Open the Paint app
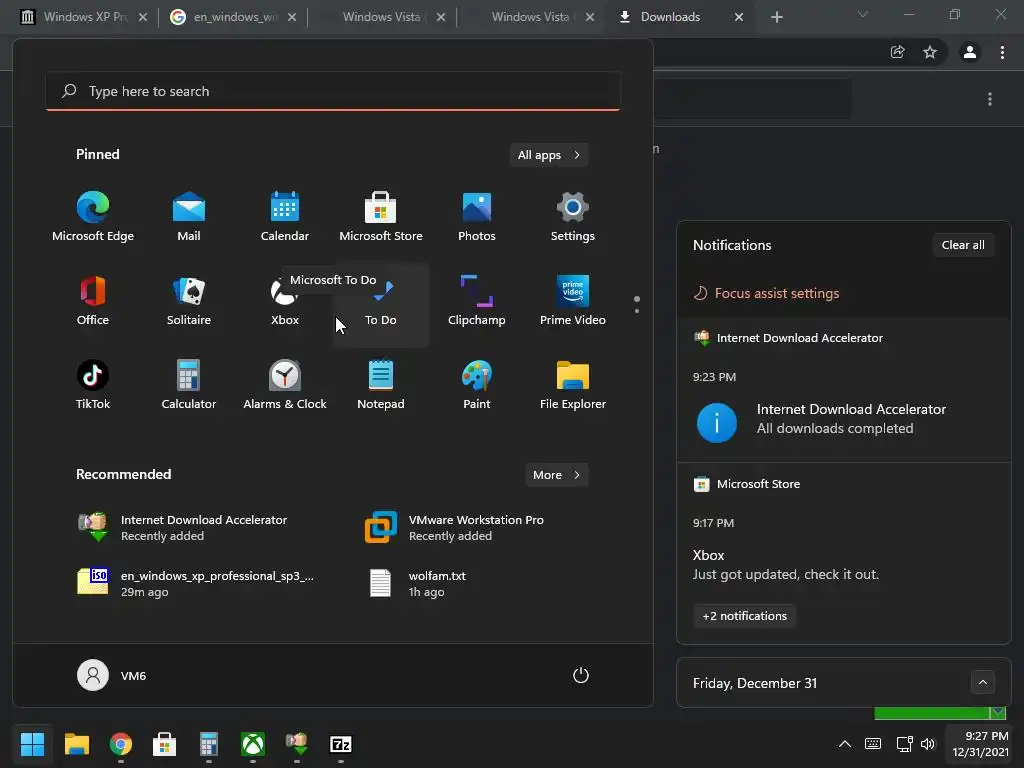The image size is (1024, 768). click(477, 385)
